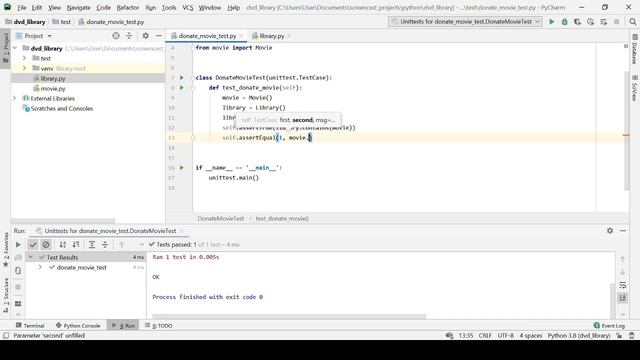Viewport: 640px width, 360px height.
Task: Toggle soft-wrap in the console output
Action: [622, 285]
